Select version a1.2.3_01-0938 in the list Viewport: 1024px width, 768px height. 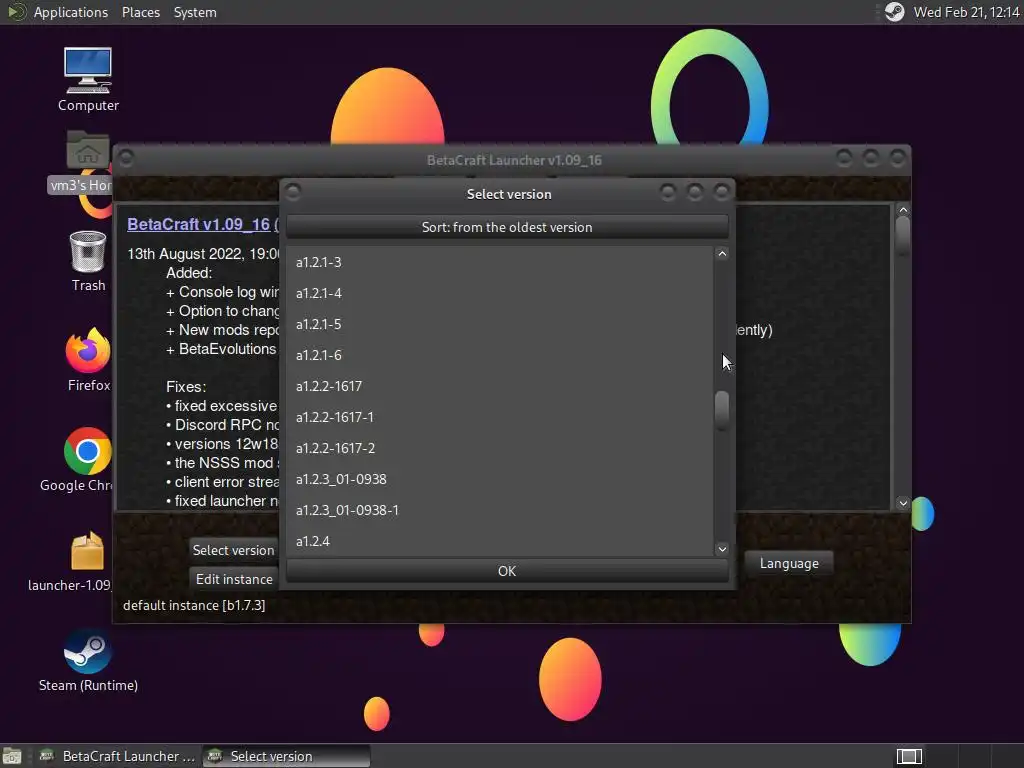click(x=500, y=479)
